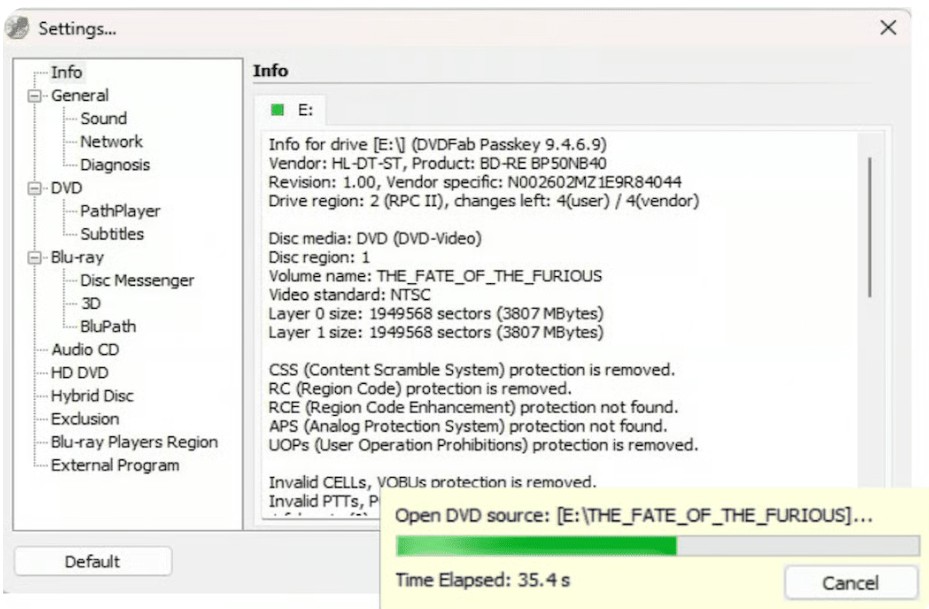Select Disc Messenger under Blu-ray
Image resolution: width=929 pixels, height=609 pixels.
coord(138,280)
